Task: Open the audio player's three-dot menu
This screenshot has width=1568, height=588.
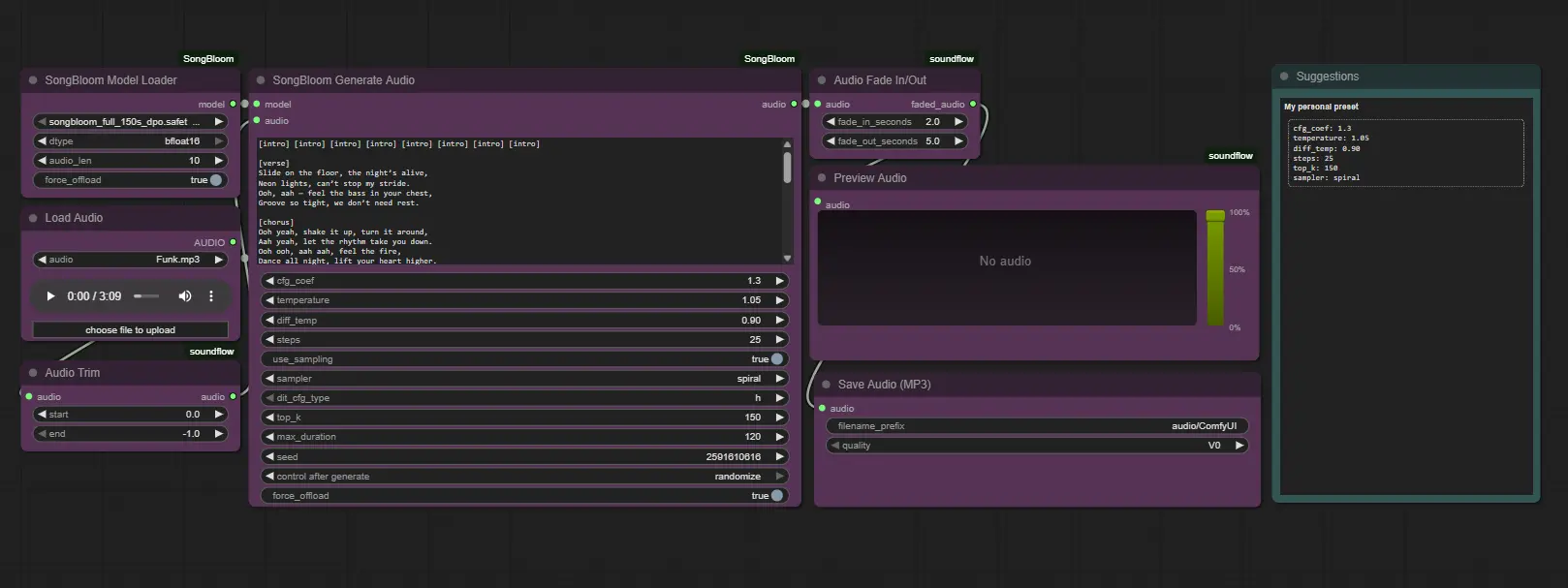Action: (x=211, y=296)
